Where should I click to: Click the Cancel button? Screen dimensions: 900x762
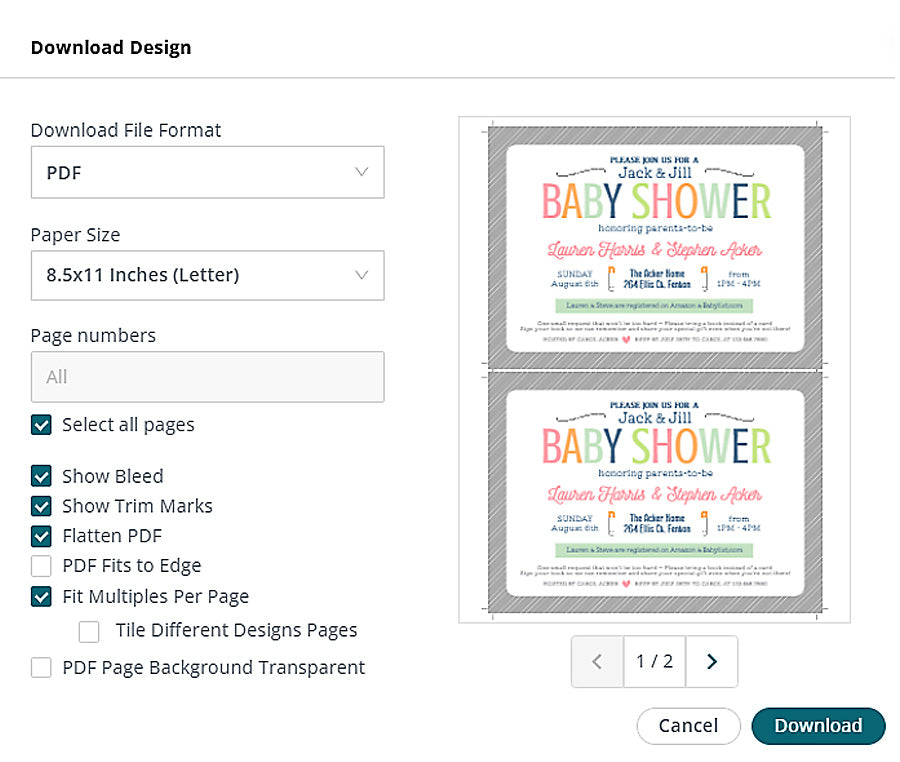tap(688, 726)
